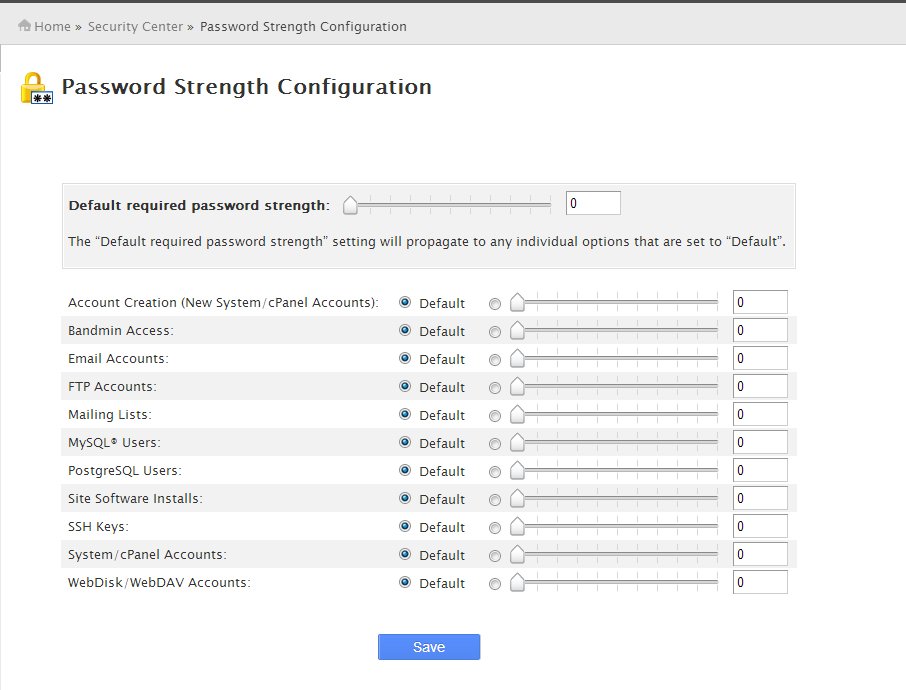Screen dimensions: 906x690
Task: Click MySQL Users strength slider handle
Action: click(517, 443)
